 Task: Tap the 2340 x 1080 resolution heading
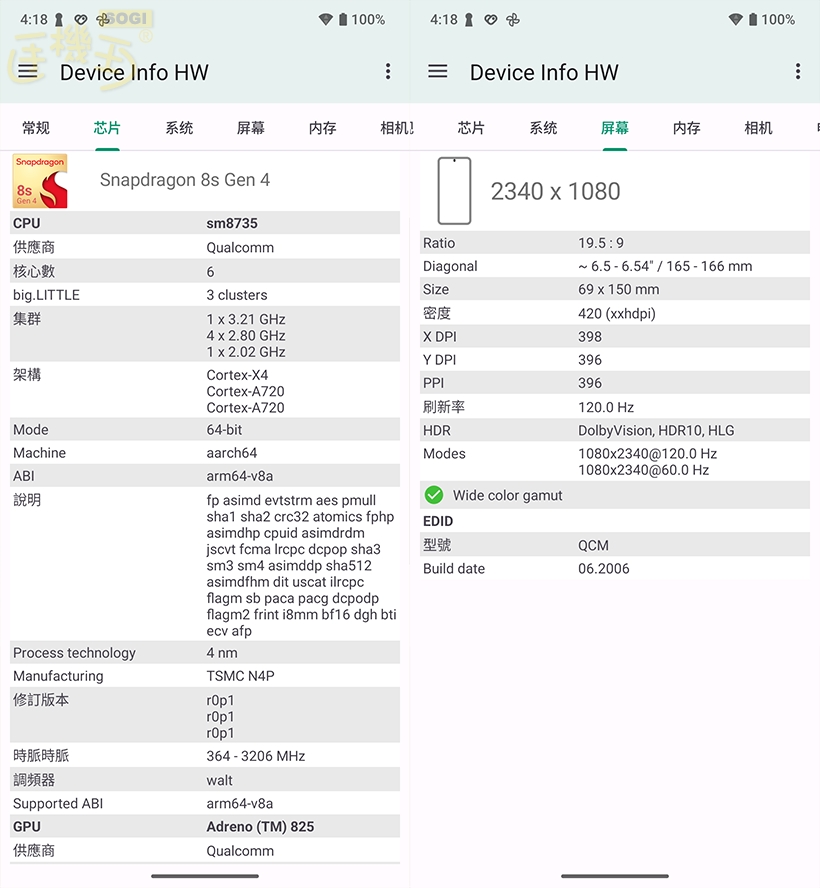click(556, 191)
